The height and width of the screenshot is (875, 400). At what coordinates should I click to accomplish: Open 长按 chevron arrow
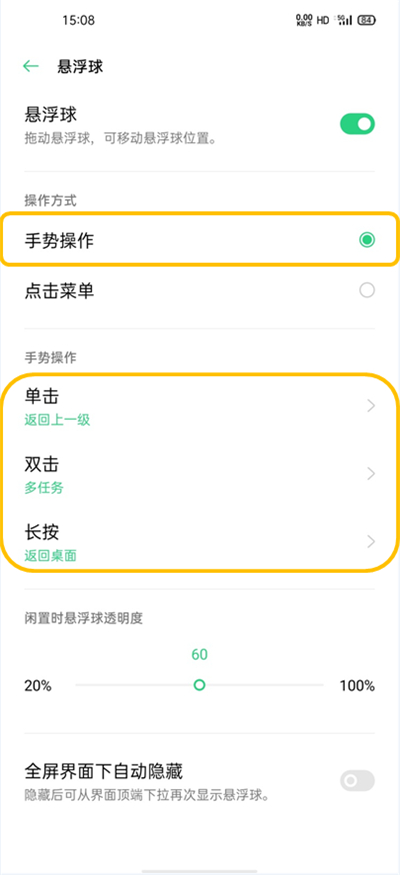tap(371, 542)
